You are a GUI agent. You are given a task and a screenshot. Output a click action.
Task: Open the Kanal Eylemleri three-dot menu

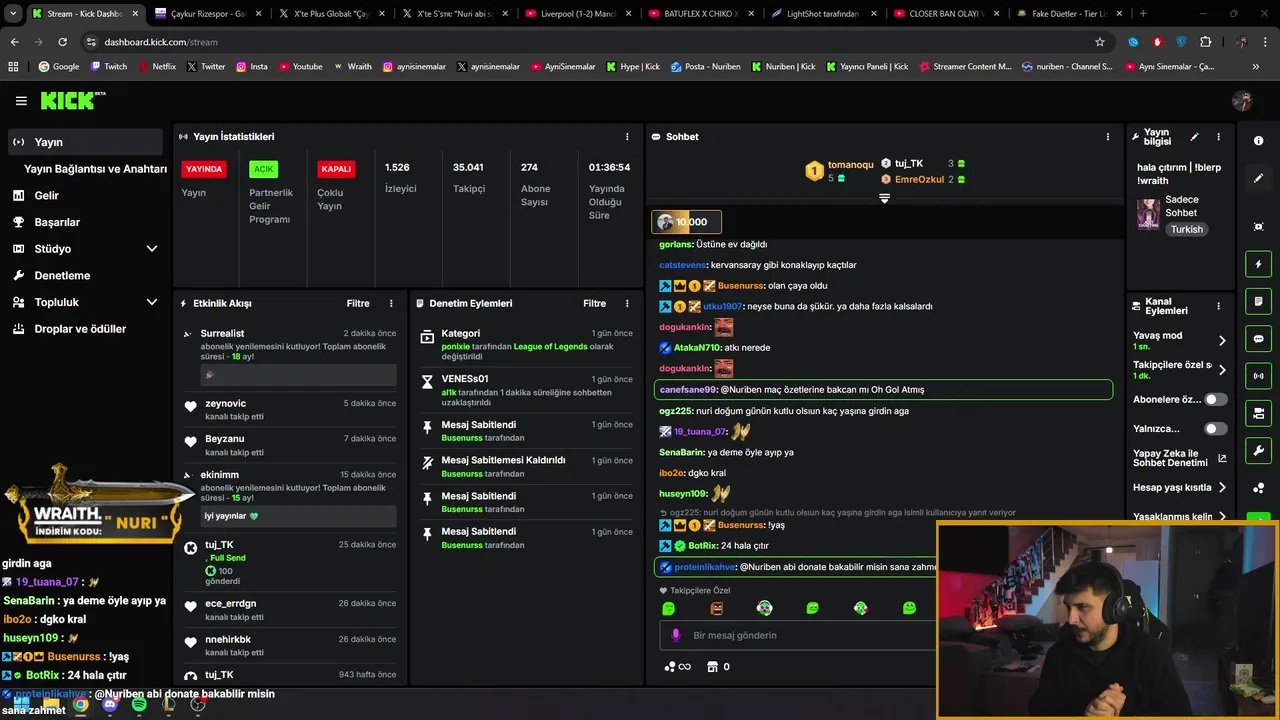pyautogui.click(x=1218, y=306)
